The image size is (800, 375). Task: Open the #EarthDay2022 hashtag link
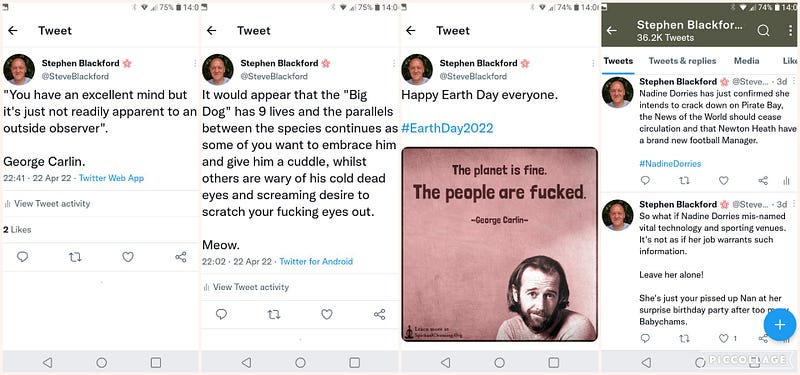(x=447, y=128)
